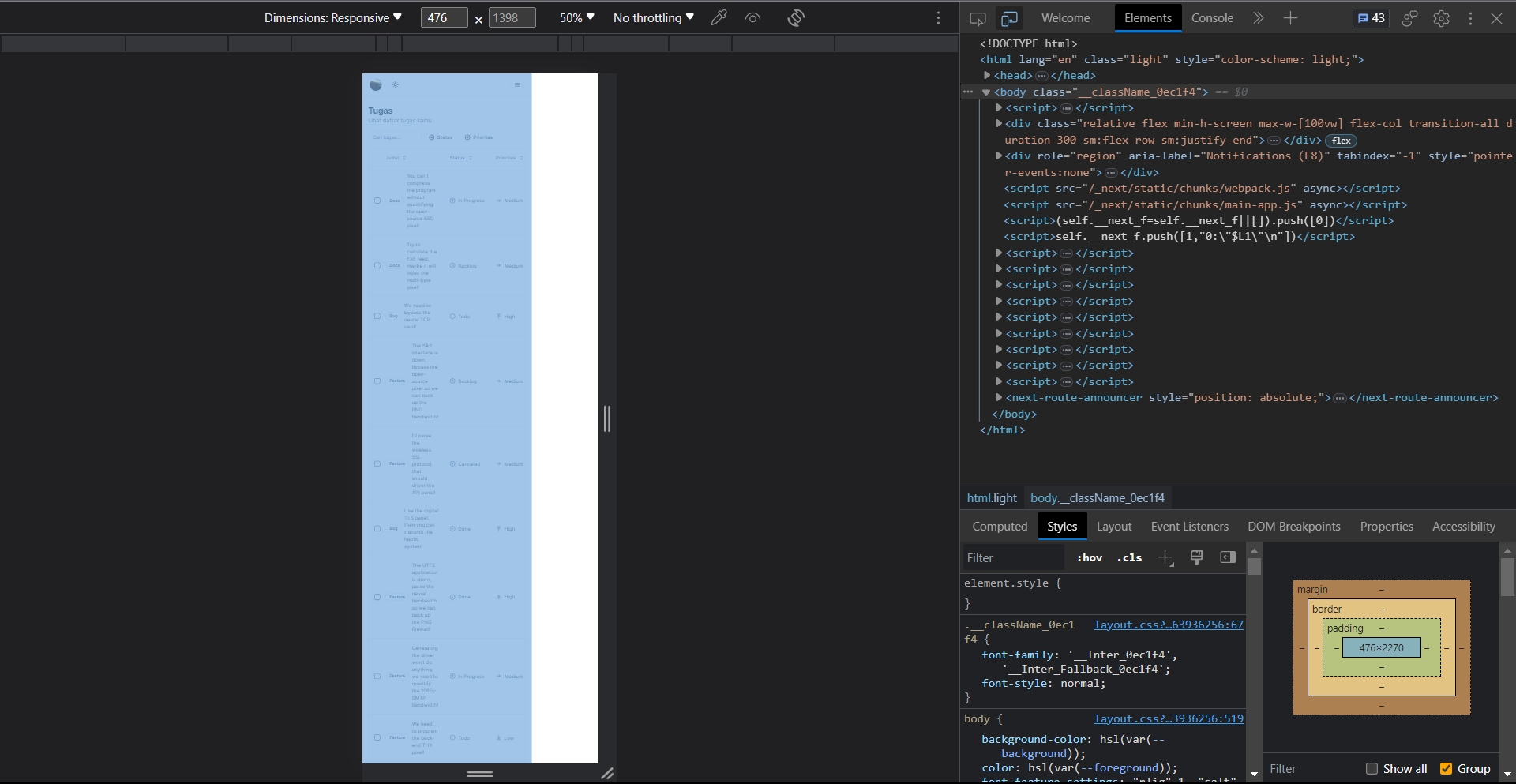This screenshot has width=1516, height=784.
Task: Rotate the device viewport orientation
Action: click(x=795, y=17)
